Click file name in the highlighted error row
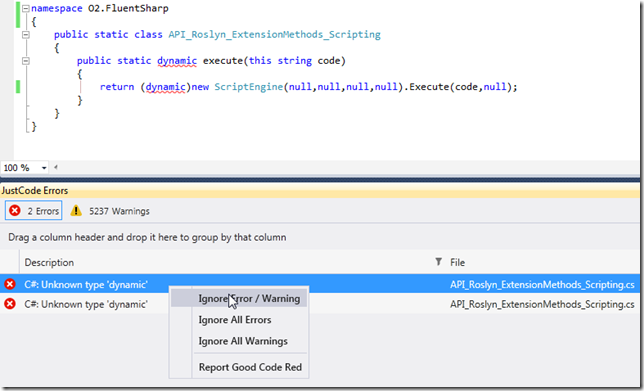Screen dimensions: 644x391 (542, 285)
